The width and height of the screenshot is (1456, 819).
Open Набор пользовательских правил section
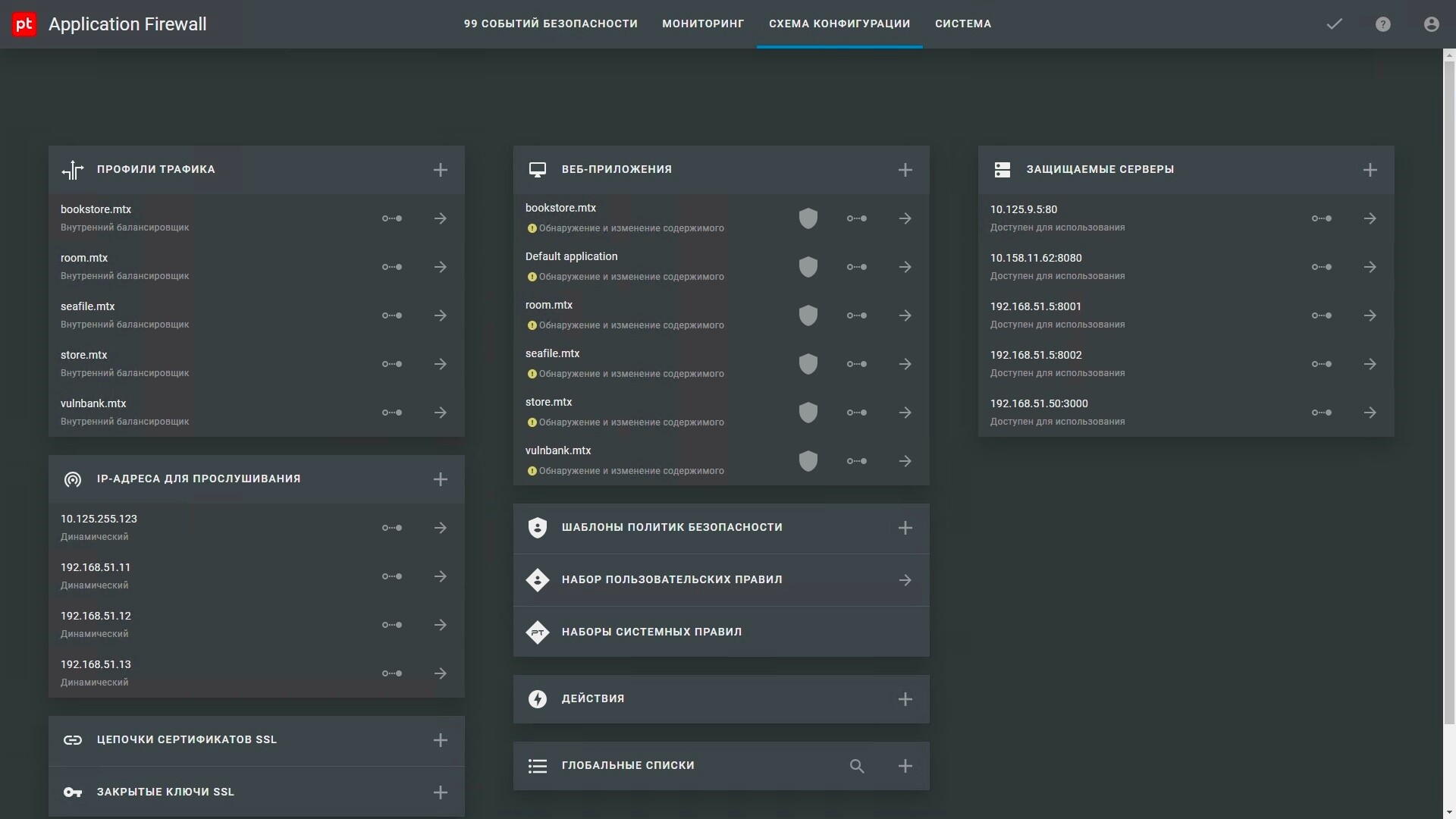[x=721, y=580]
